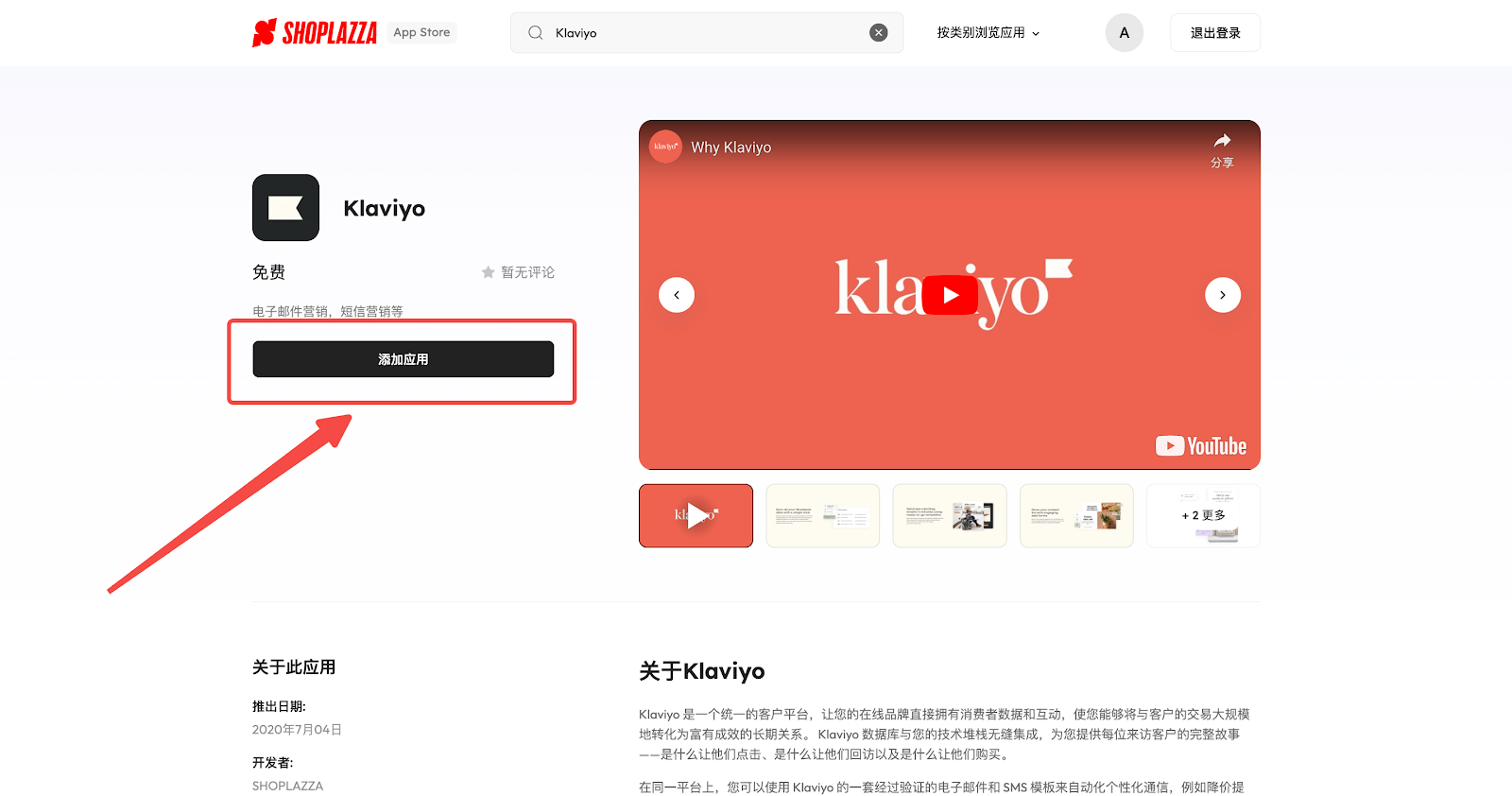Image resolution: width=1512 pixels, height=796 pixels.
Task: Open the account avatar A
Action: tap(1125, 33)
